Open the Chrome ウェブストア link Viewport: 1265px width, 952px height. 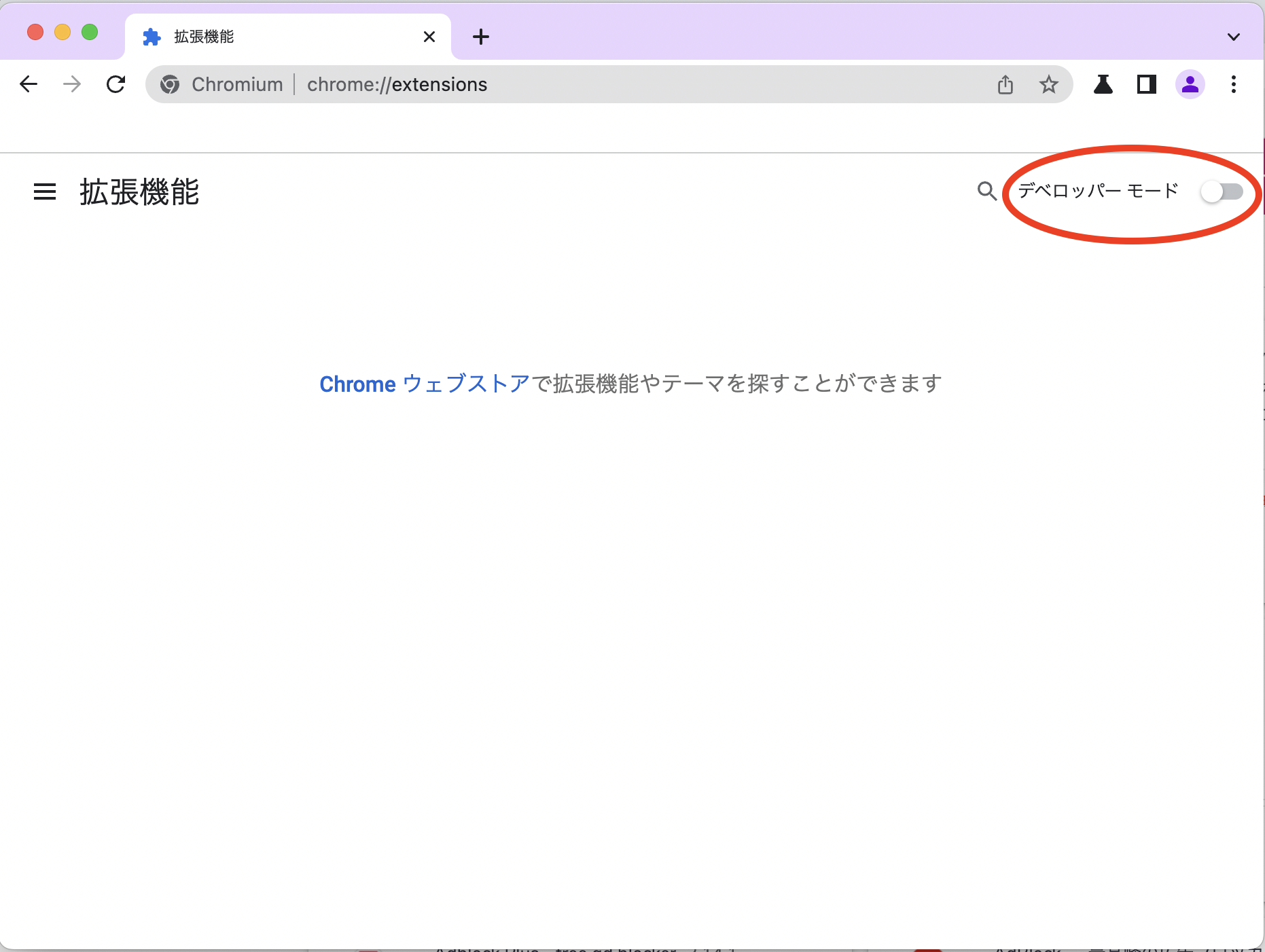(x=425, y=384)
